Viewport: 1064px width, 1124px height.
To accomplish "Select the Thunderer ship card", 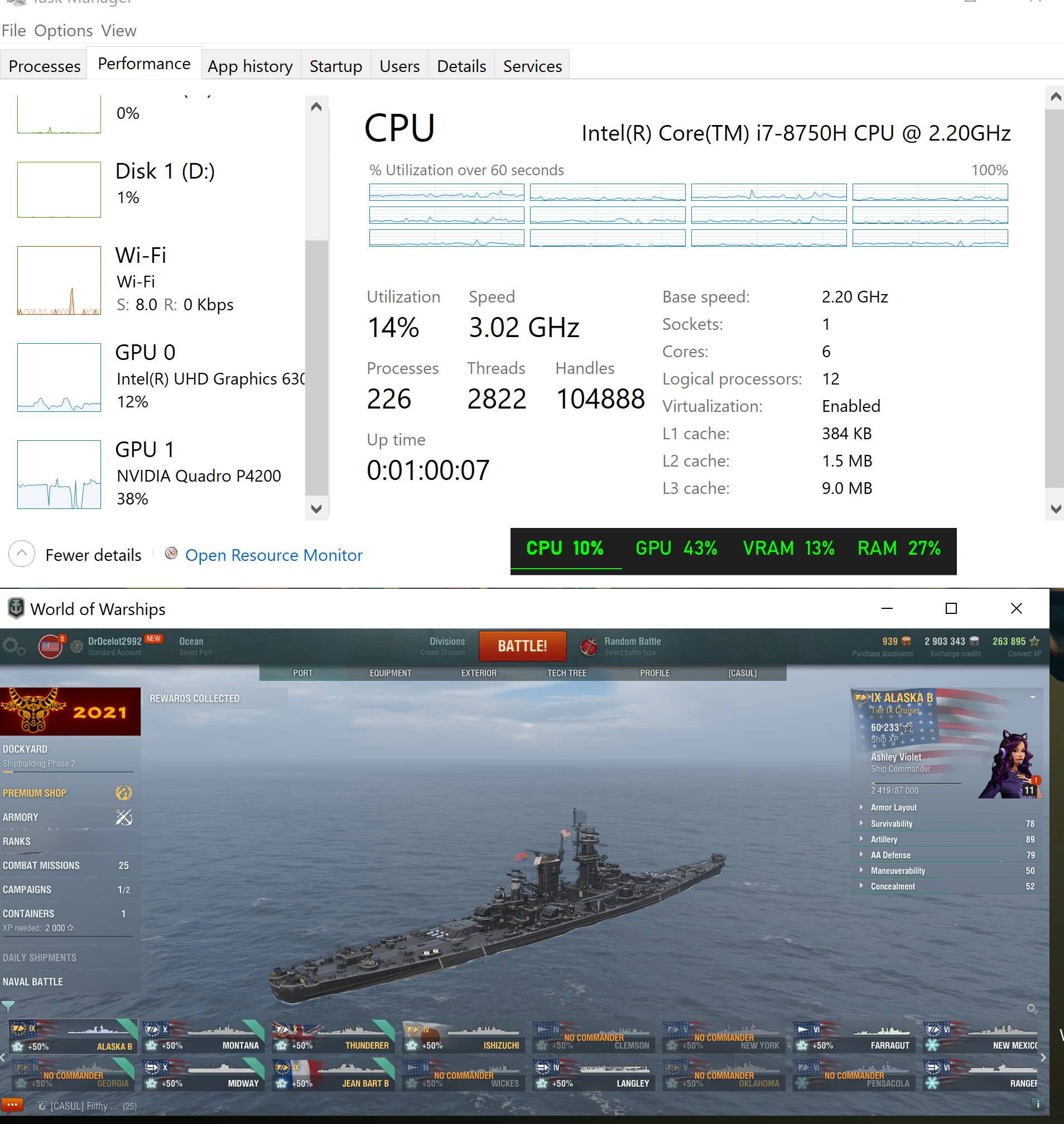I will pos(334,1036).
